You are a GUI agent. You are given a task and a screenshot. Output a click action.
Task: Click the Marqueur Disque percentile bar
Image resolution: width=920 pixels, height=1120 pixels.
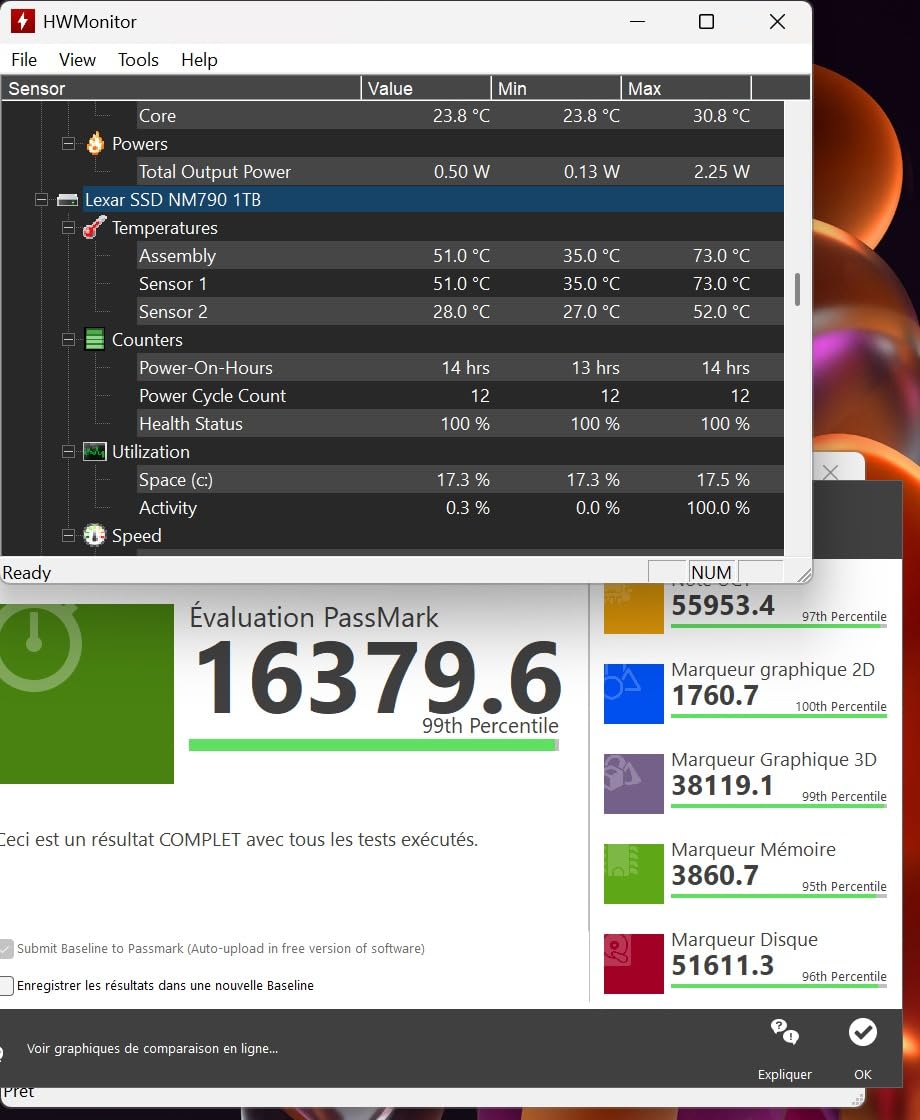[x=779, y=986]
